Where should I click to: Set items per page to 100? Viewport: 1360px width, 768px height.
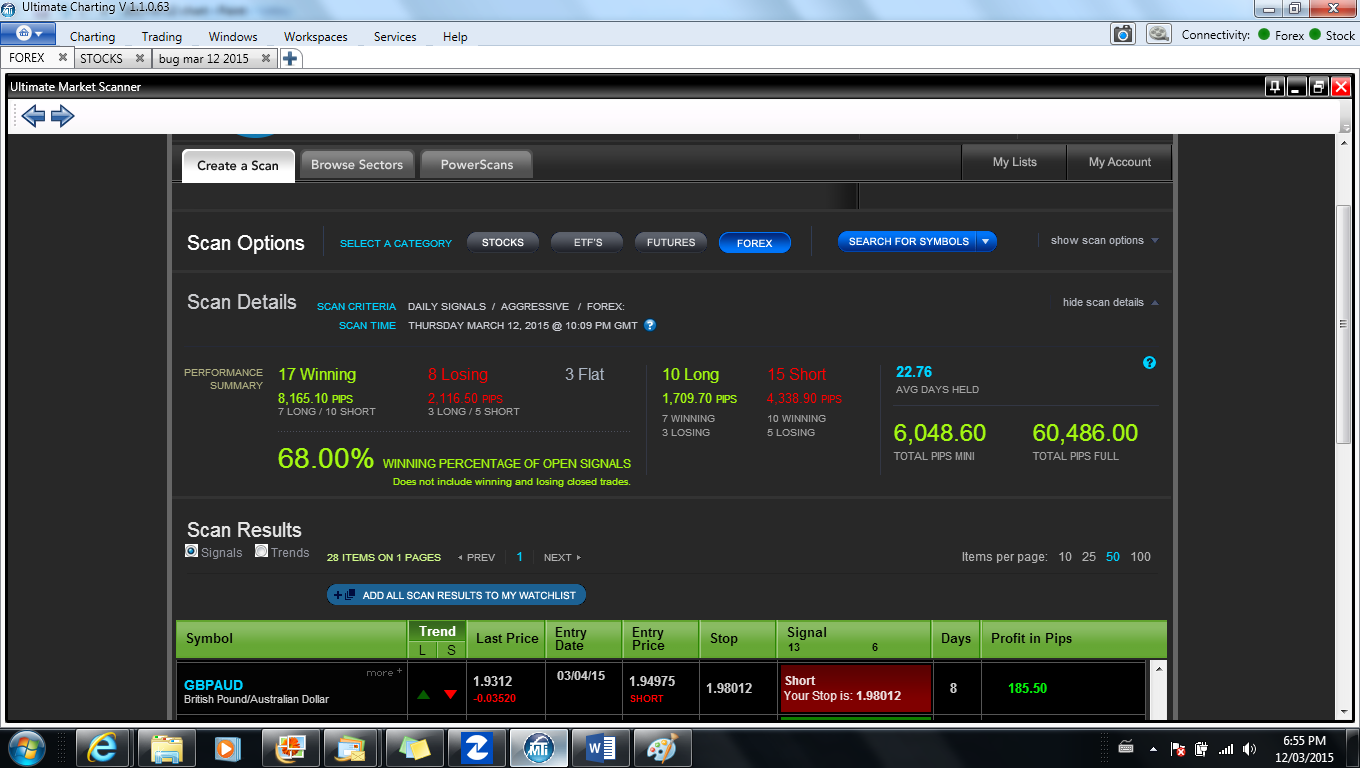[1140, 557]
